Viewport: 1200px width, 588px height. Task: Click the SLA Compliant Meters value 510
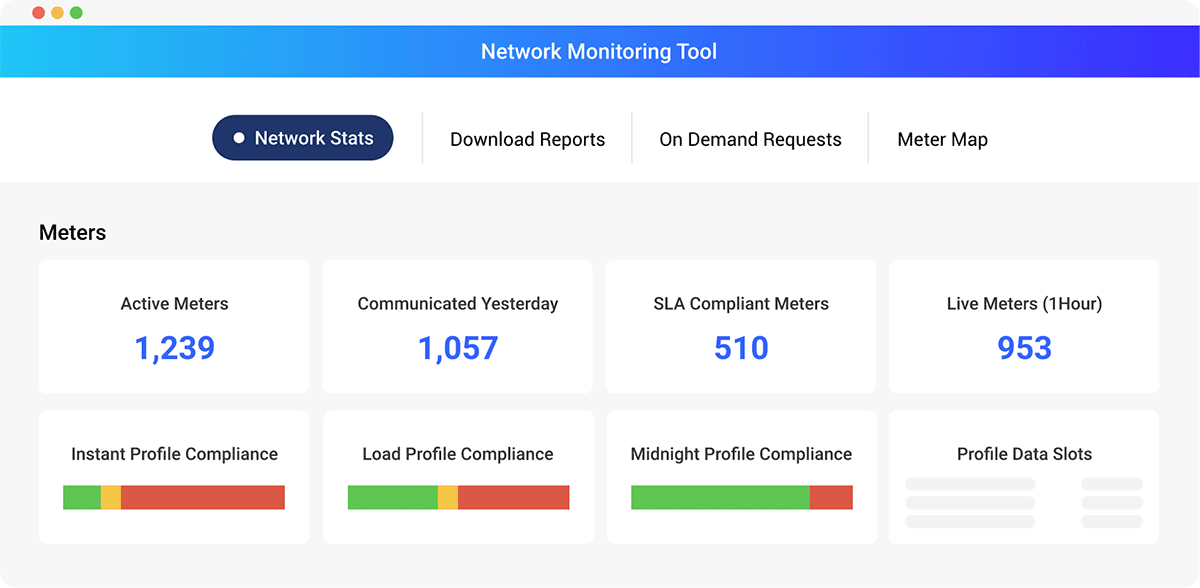(741, 348)
